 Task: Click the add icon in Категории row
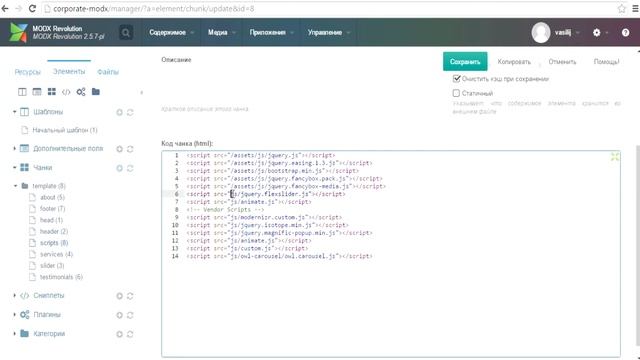click(x=119, y=334)
